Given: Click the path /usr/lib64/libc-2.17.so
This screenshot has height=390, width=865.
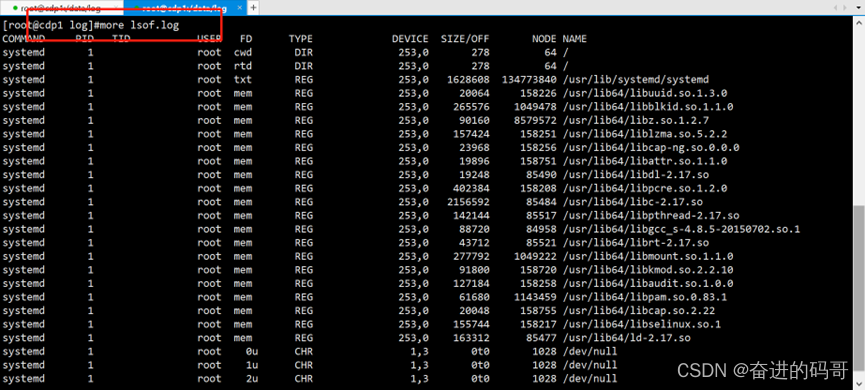Looking at the screenshot, I should [632, 202].
